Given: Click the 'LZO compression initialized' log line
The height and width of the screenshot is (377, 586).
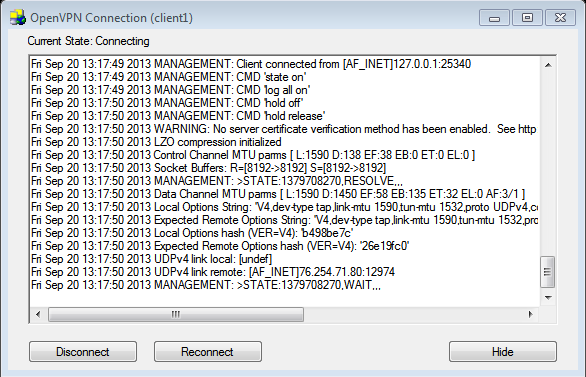Looking at the screenshot, I should (x=156, y=142).
